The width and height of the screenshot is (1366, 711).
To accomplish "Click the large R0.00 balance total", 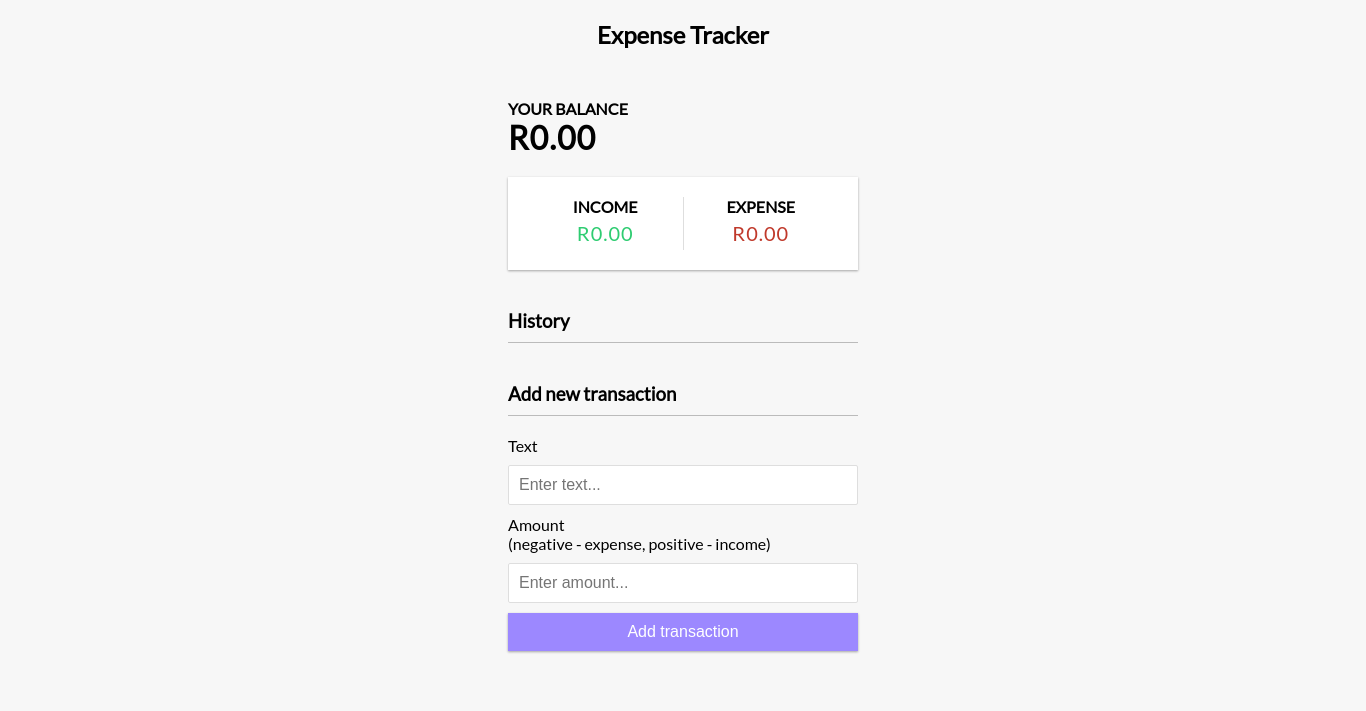I will [x=552, y=138].
